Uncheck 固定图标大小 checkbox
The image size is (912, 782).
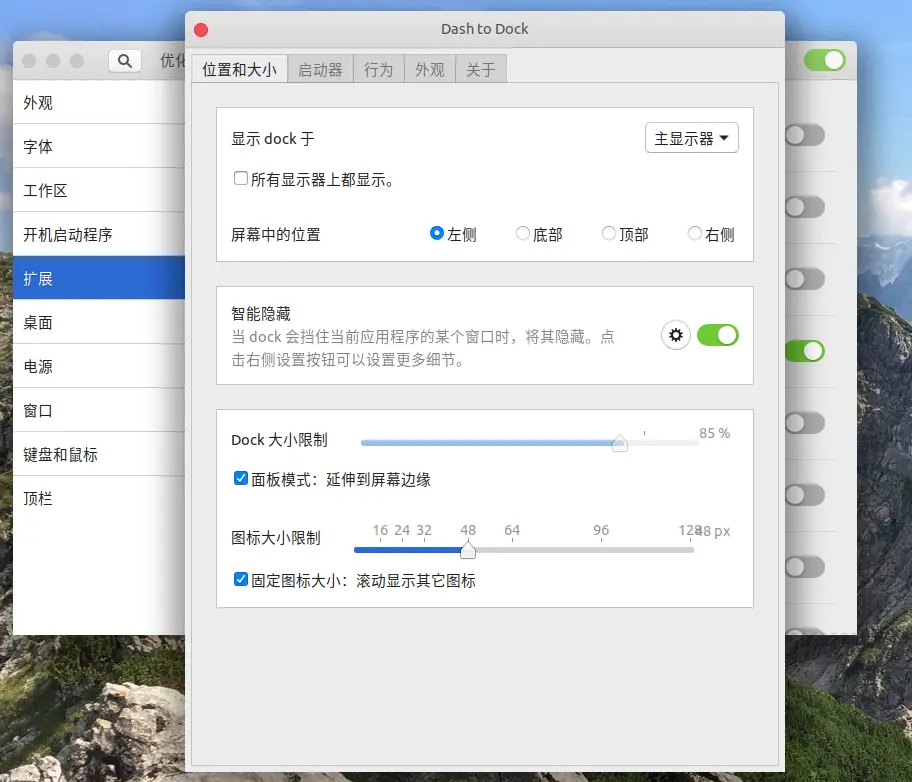240,580
